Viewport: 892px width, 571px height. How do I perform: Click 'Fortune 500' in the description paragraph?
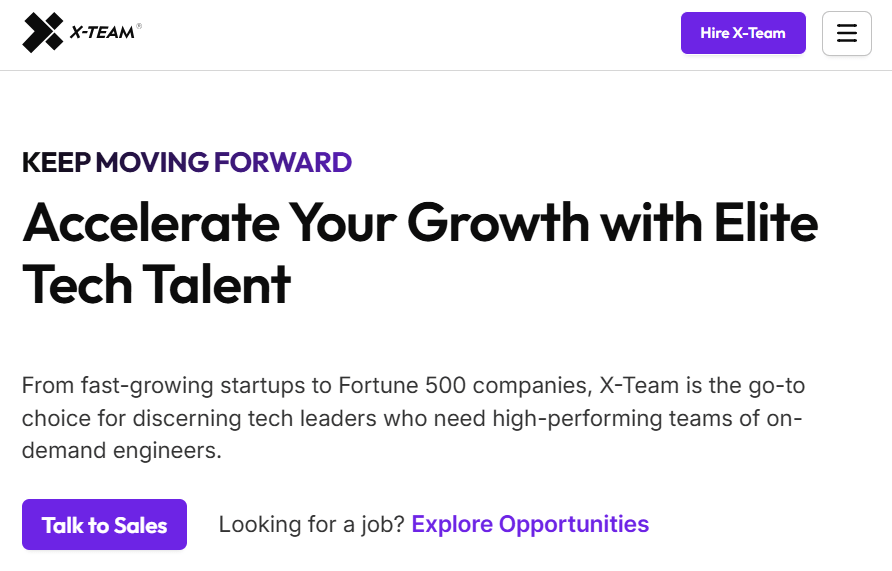402,386
